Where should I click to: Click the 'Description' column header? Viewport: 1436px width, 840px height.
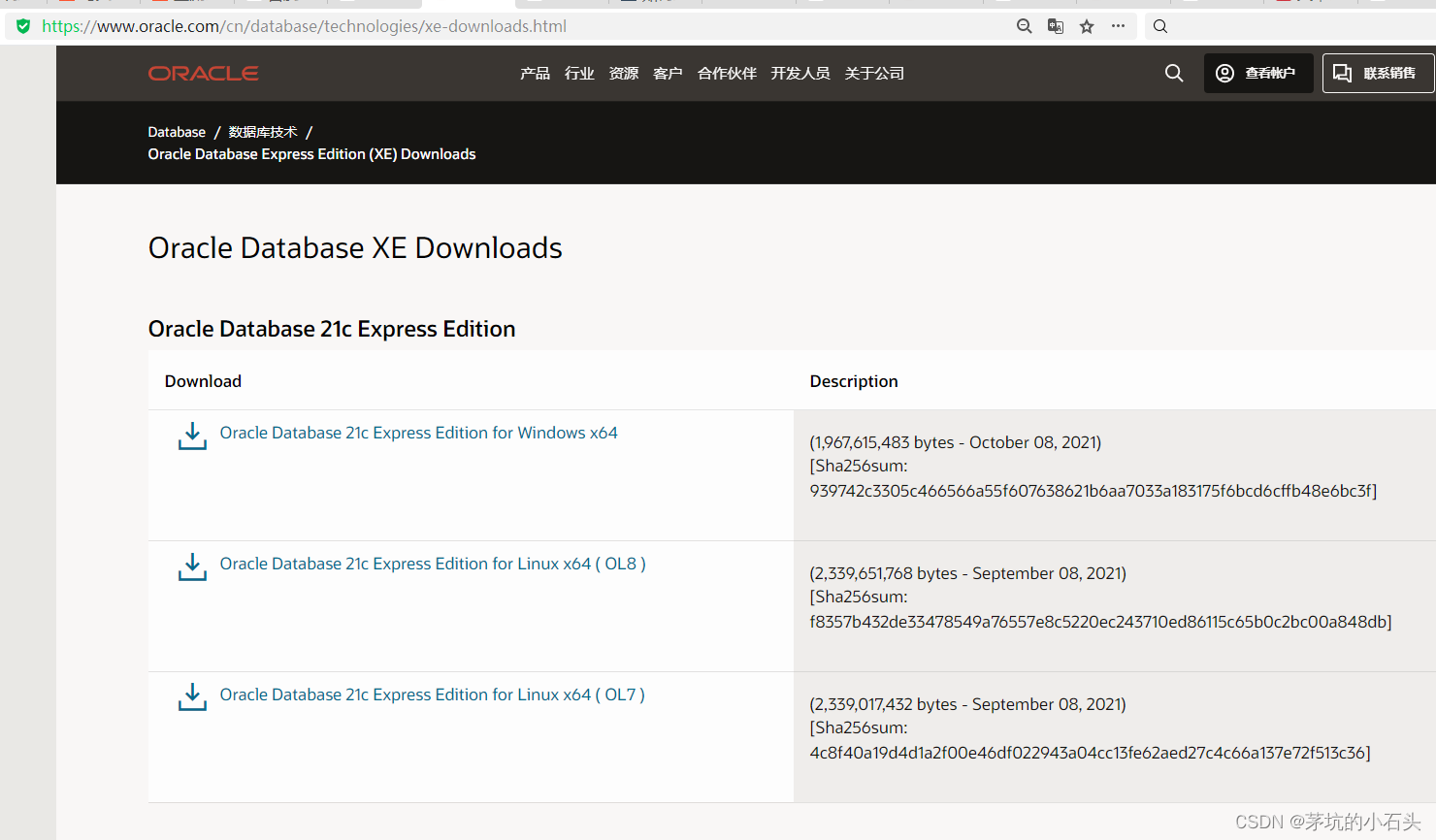coord(854,381)
